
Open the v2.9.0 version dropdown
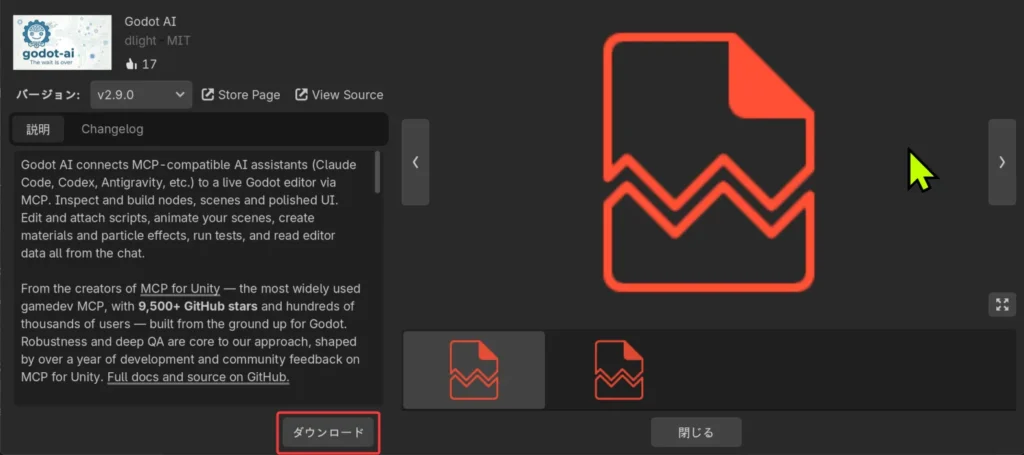click(141, 95)
